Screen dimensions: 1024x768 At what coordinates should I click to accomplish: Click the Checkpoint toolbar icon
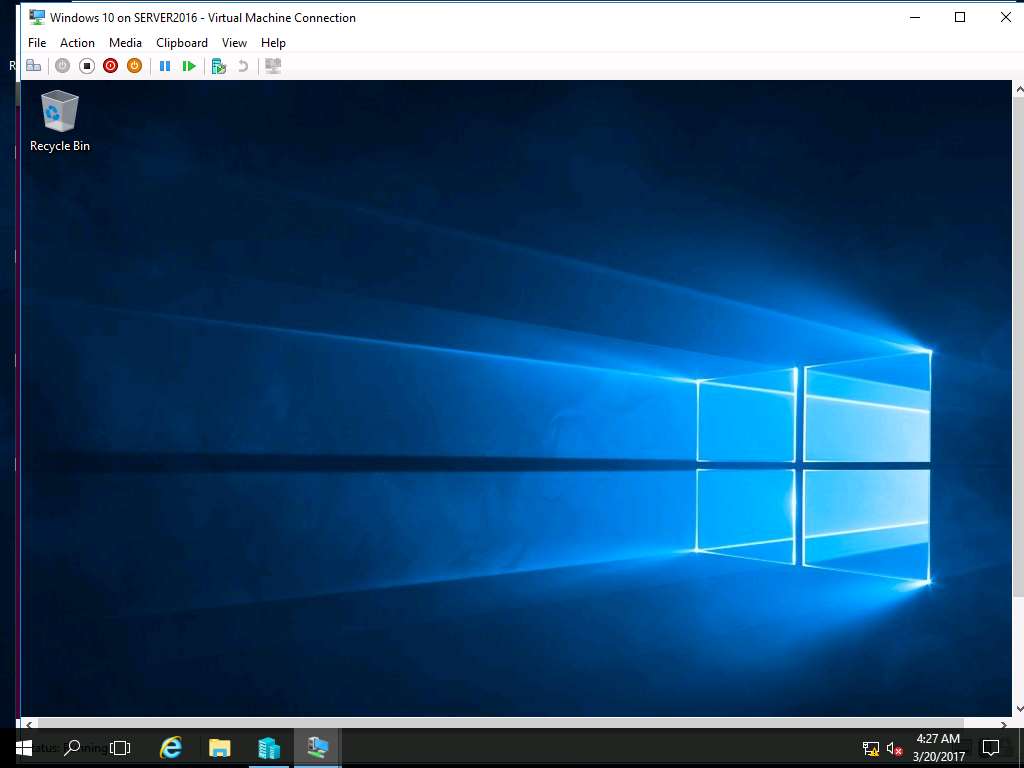[x=219, y=66]
